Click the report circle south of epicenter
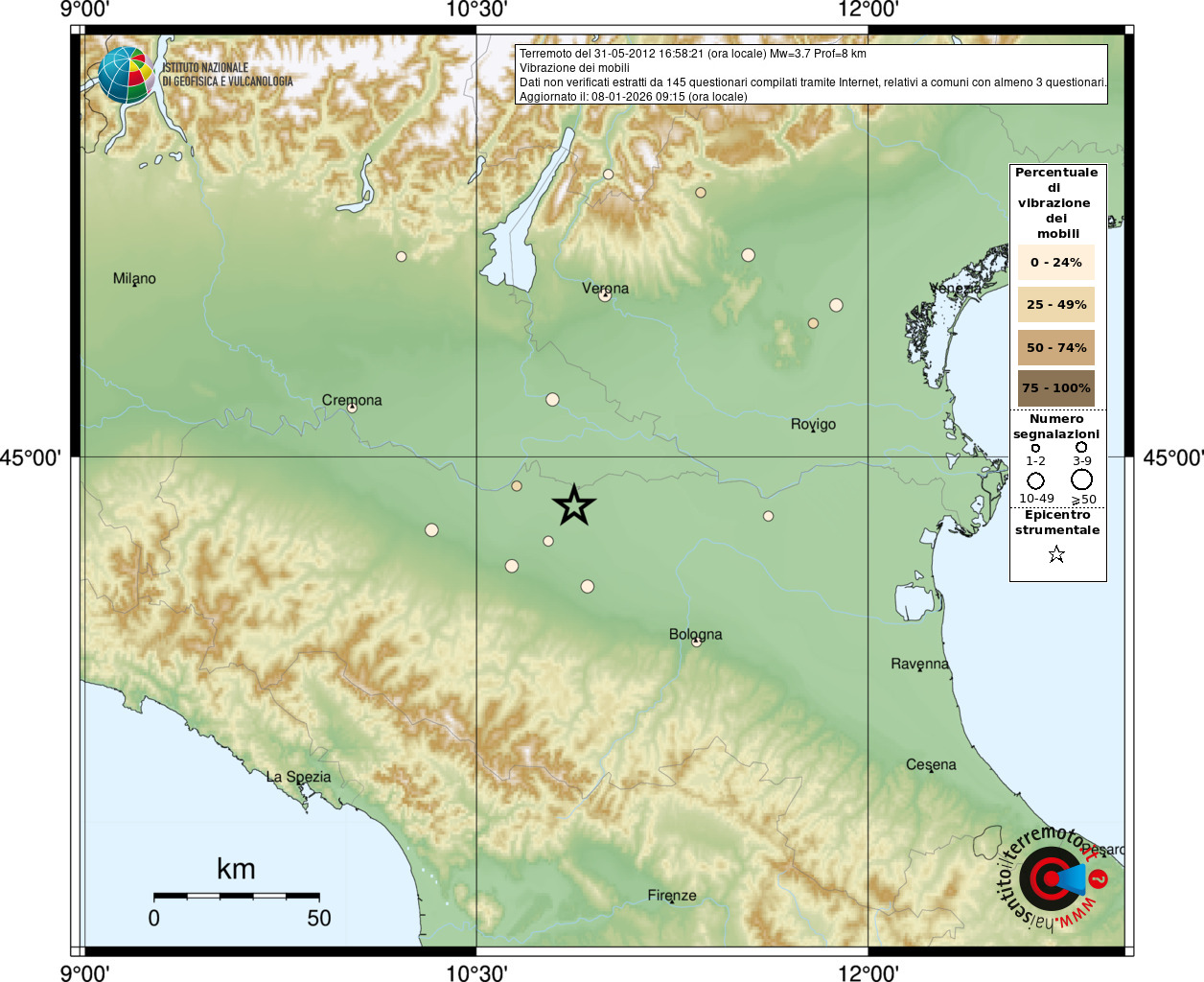1204x982 pixels. click(588, 586)
